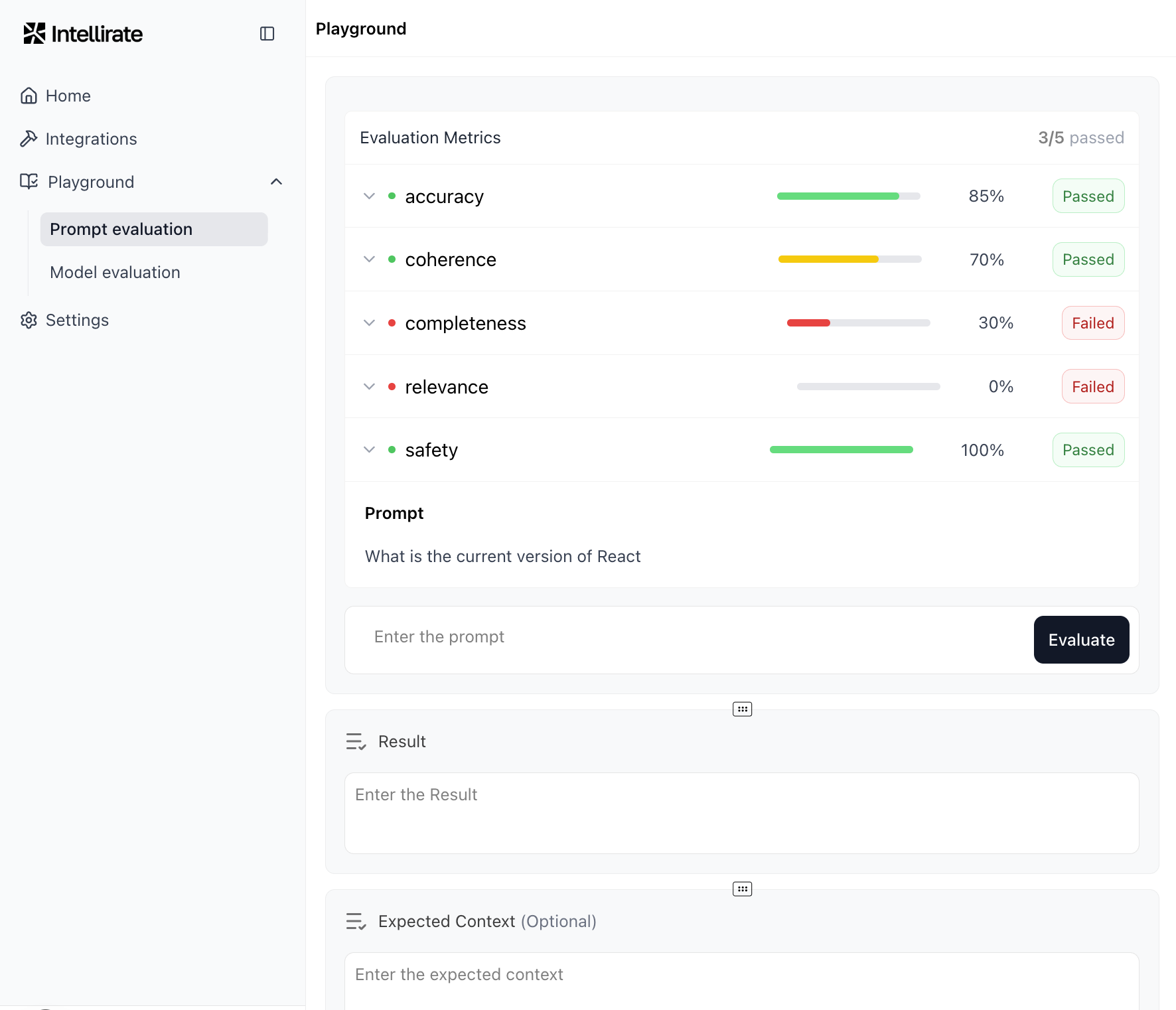Click the Playground icon in sidebar
The width and height of the screenshot is (1176, 1010).
coord(29,181)
